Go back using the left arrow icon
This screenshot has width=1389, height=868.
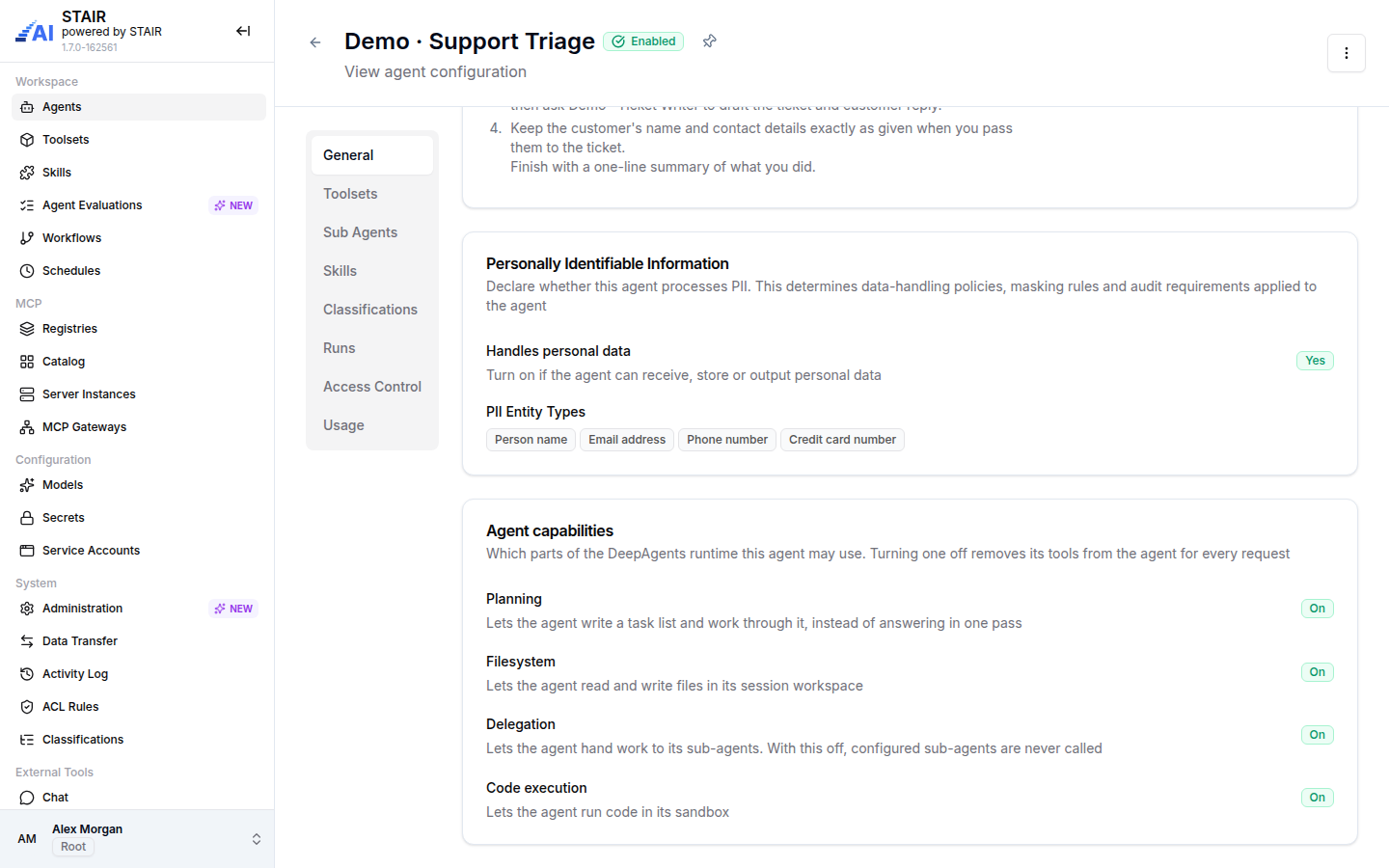pos(315,42)
